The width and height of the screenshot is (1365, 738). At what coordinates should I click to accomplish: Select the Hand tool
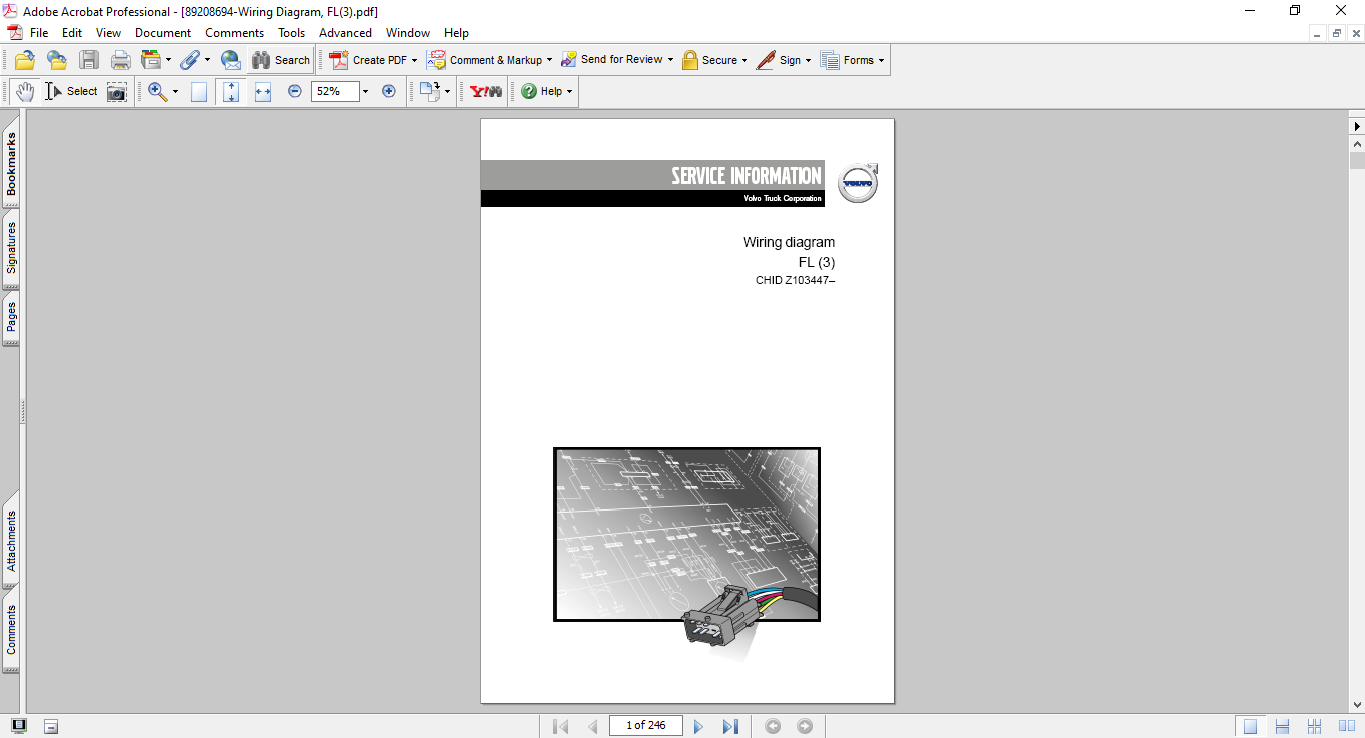pos(25,91)
